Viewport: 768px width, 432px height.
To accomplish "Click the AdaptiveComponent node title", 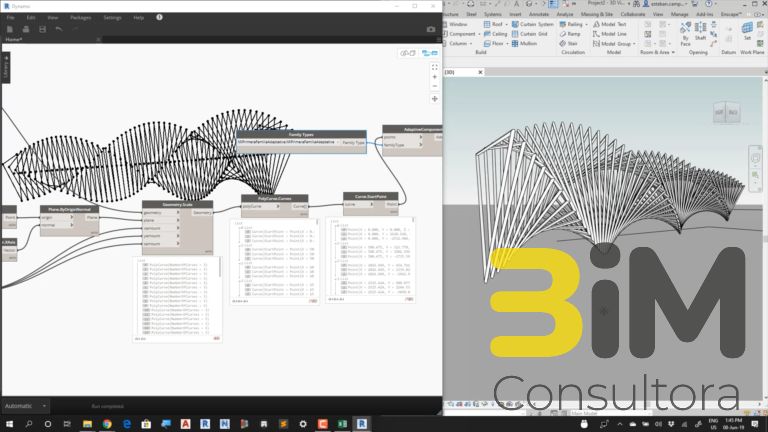I will [x=422, y=129].
